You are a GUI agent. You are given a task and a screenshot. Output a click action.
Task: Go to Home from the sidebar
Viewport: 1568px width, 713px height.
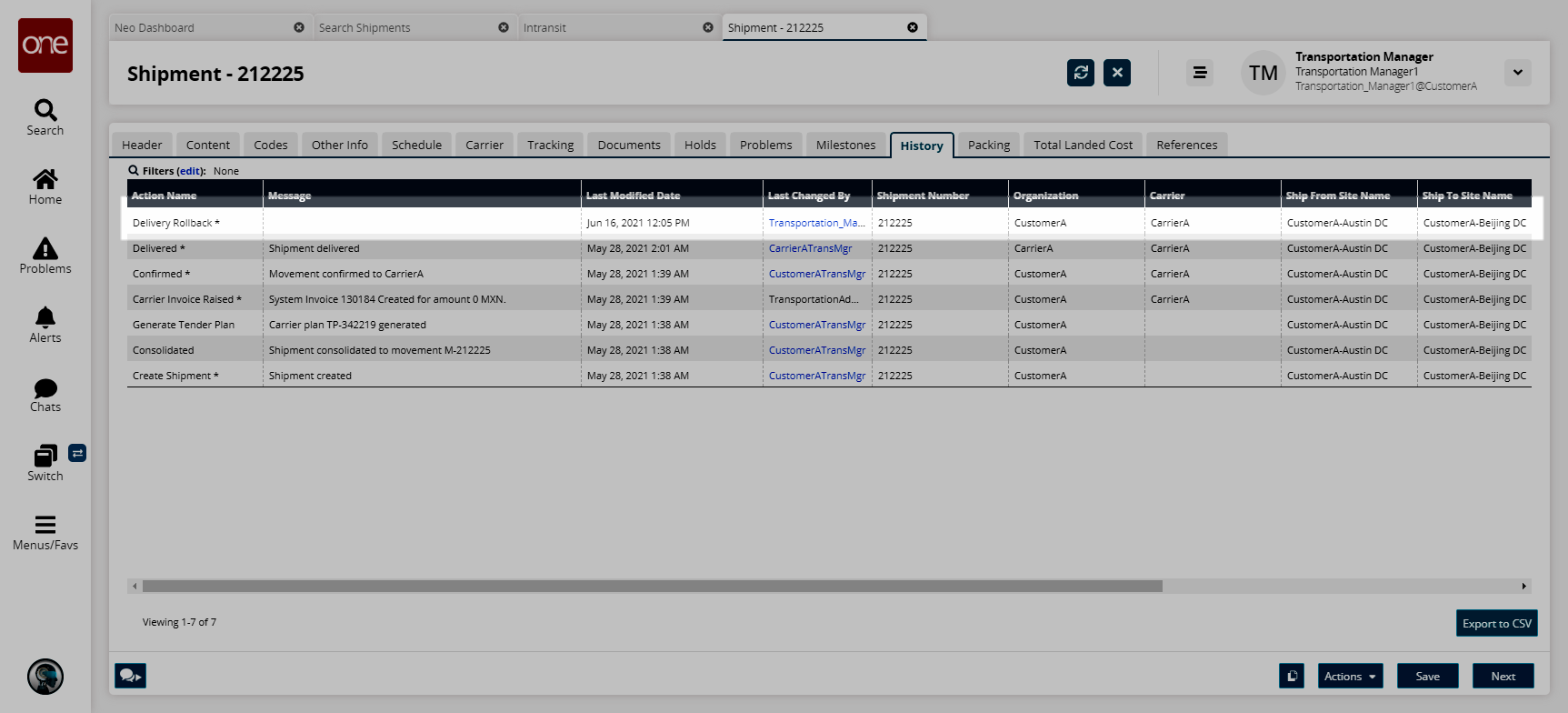[x=45, y=186]
